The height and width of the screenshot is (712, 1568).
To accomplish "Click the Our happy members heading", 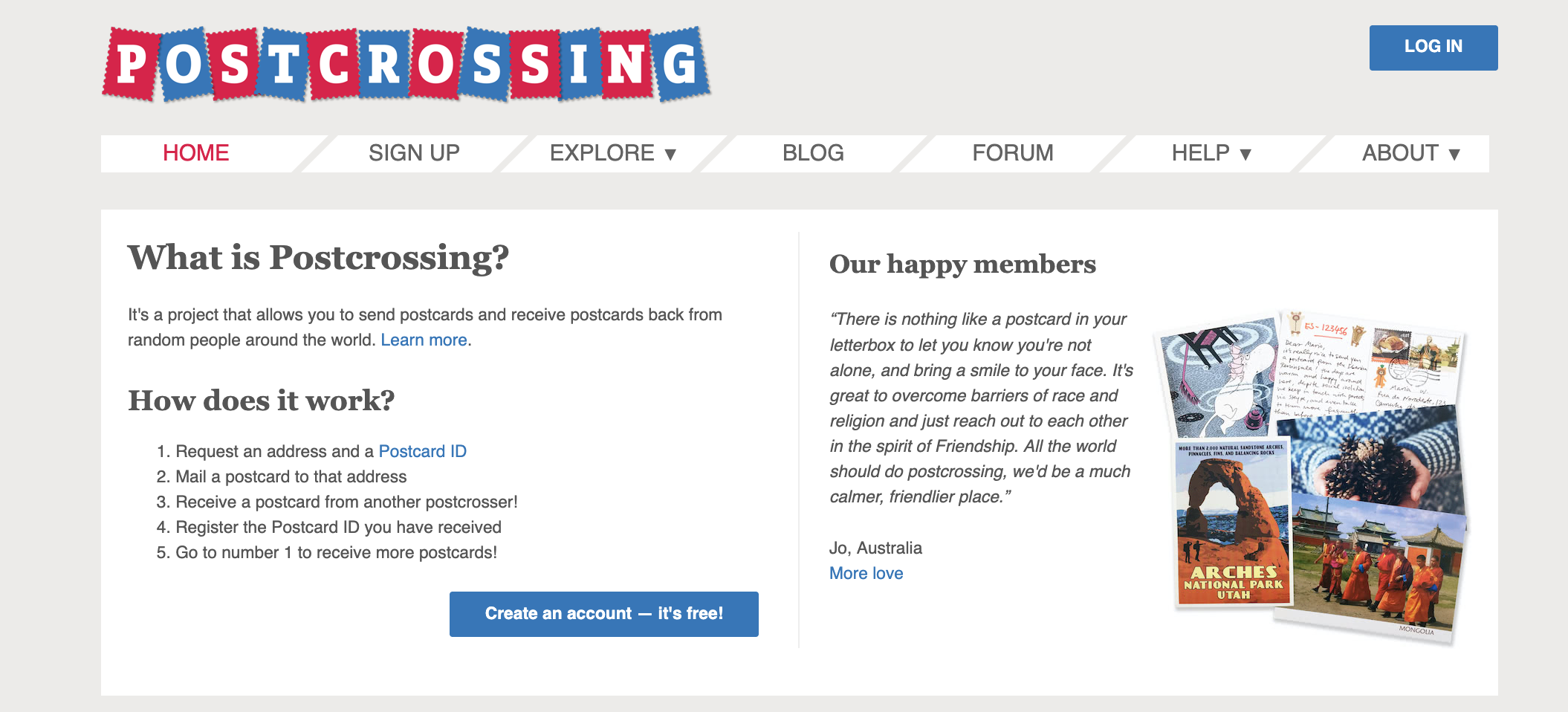I will (x=962, y=264).
